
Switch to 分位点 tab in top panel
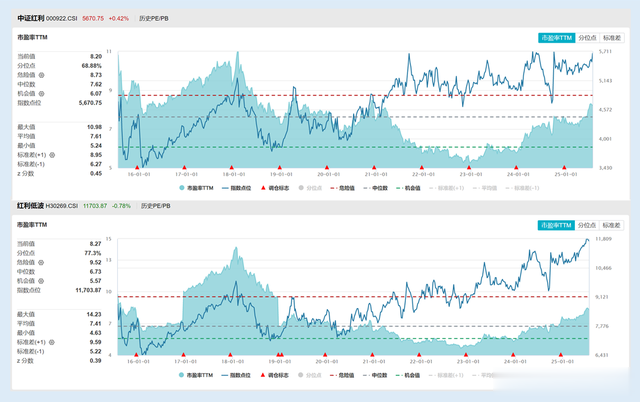[x=587, y=38]
